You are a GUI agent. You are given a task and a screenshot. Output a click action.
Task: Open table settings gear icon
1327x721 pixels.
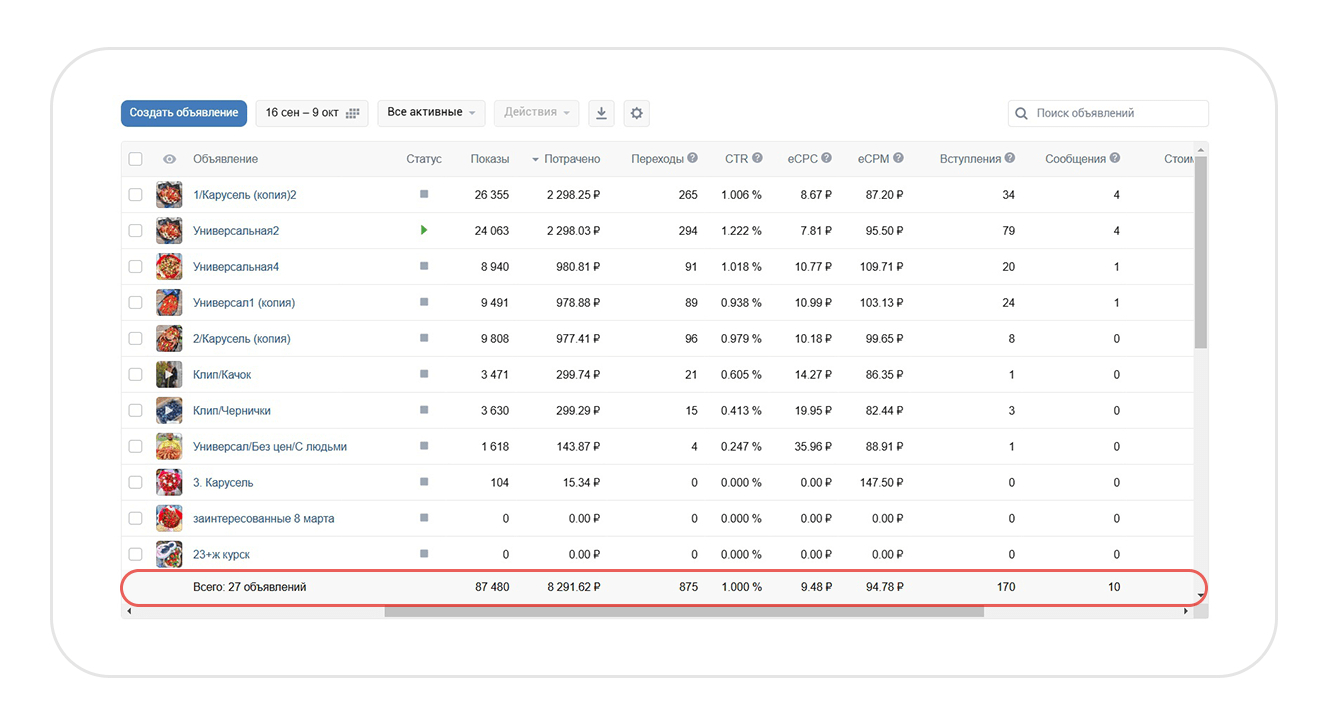pyautogui.click(x=636, y=113)
